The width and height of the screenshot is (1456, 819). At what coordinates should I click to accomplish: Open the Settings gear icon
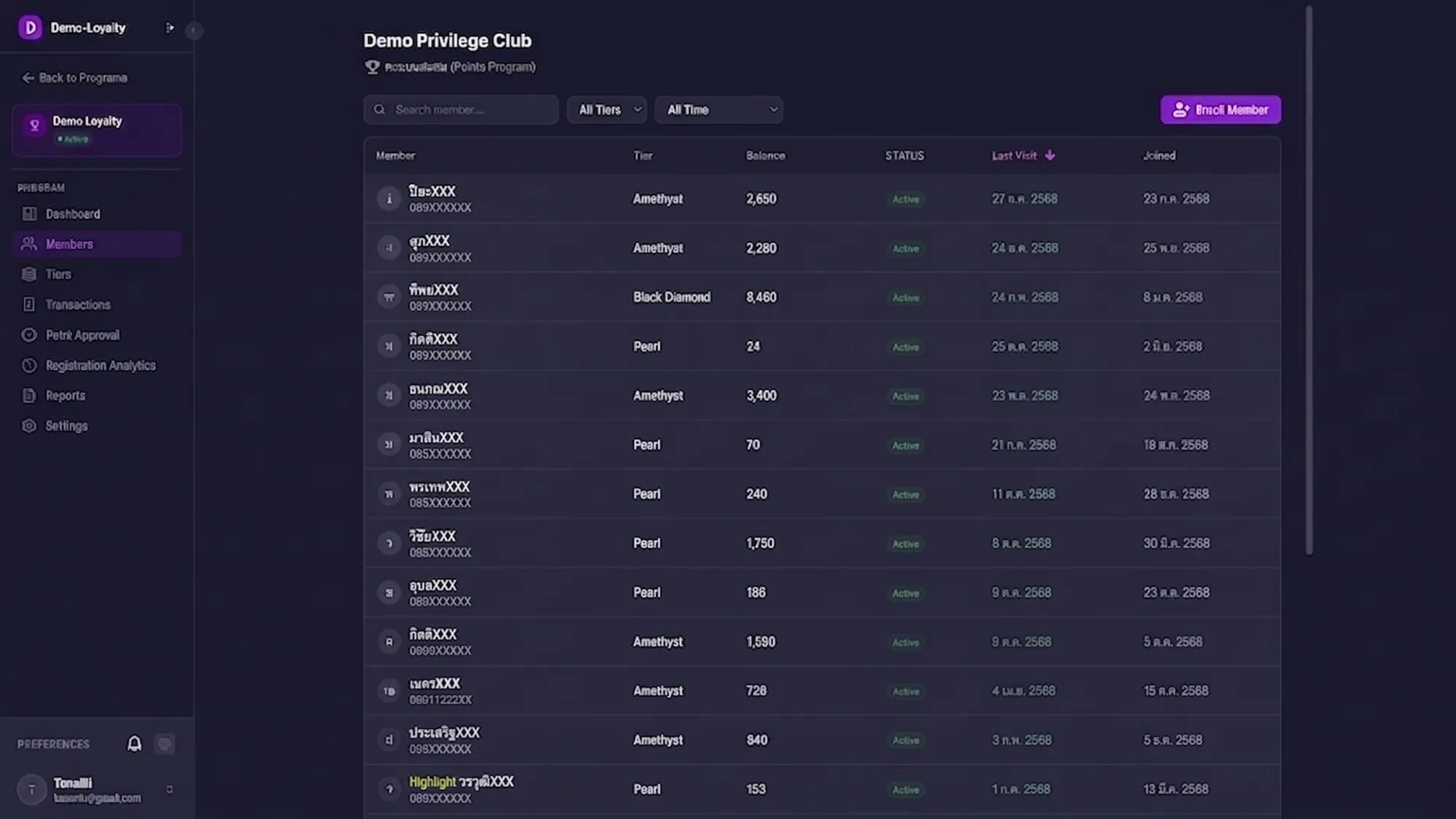coord(29,426)
